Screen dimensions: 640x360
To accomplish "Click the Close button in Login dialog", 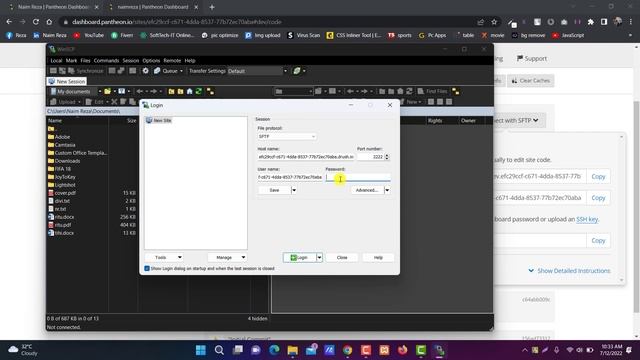I will pos(342,258).
